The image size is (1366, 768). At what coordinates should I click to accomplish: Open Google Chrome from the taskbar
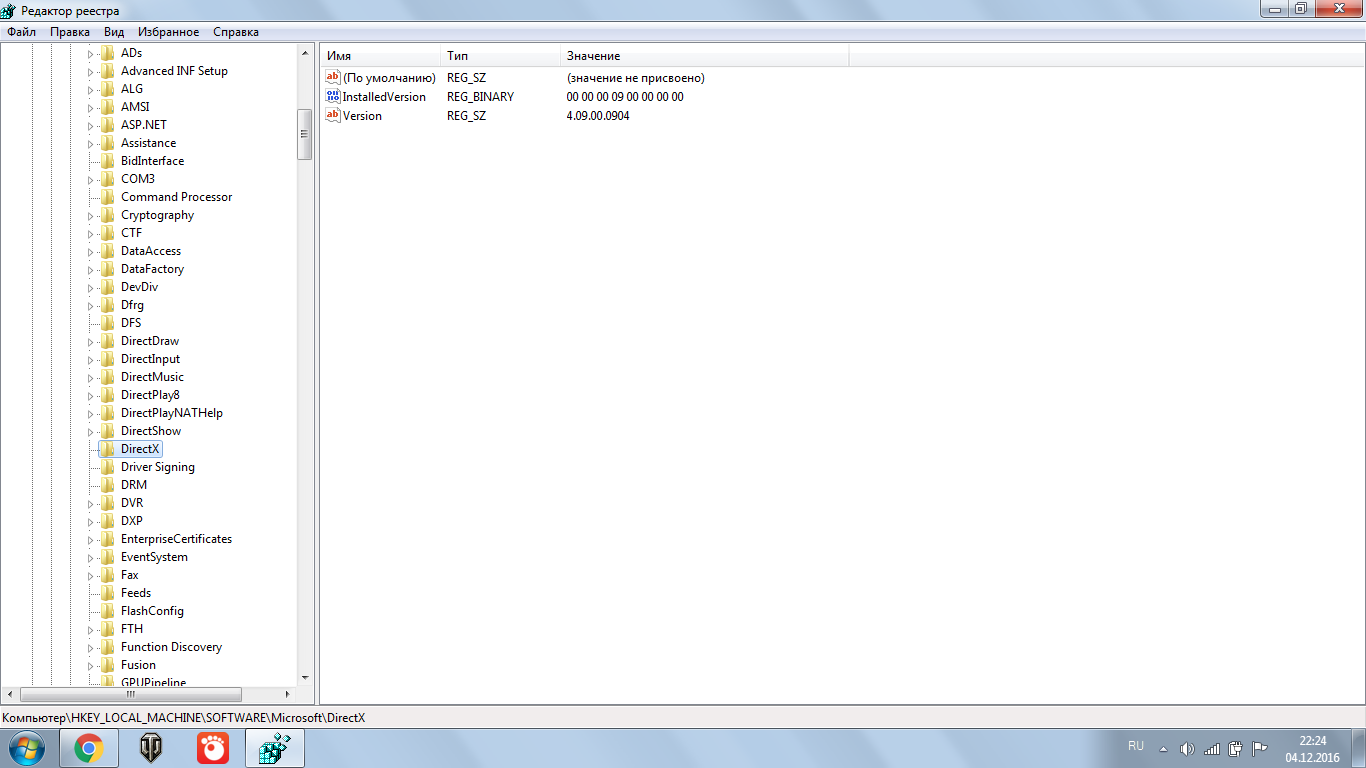point(89,748)
